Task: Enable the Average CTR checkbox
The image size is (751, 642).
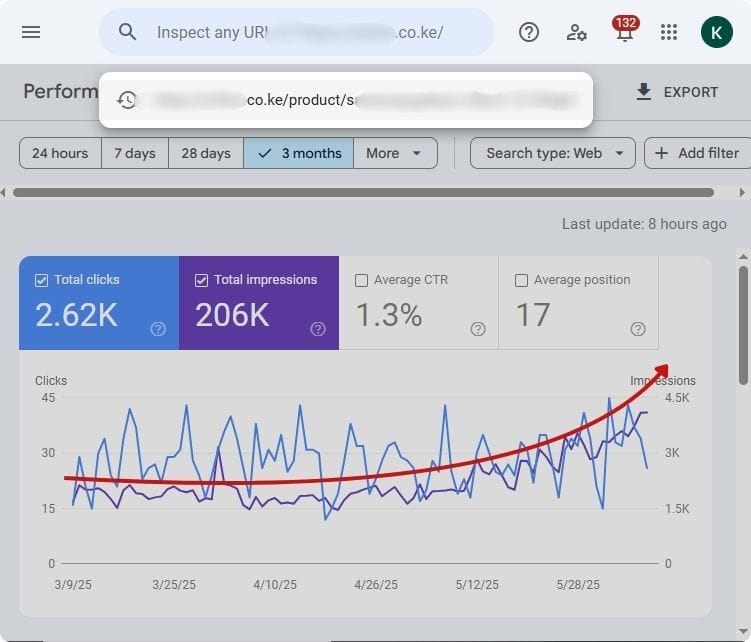Action: click(x=361, y=280)
